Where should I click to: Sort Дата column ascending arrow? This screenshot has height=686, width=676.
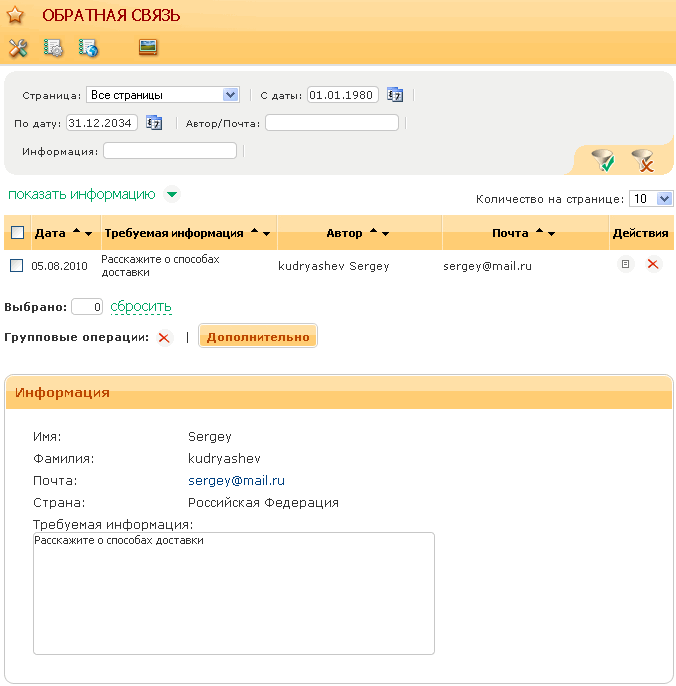pyautogui.click(x=76, y=232)
